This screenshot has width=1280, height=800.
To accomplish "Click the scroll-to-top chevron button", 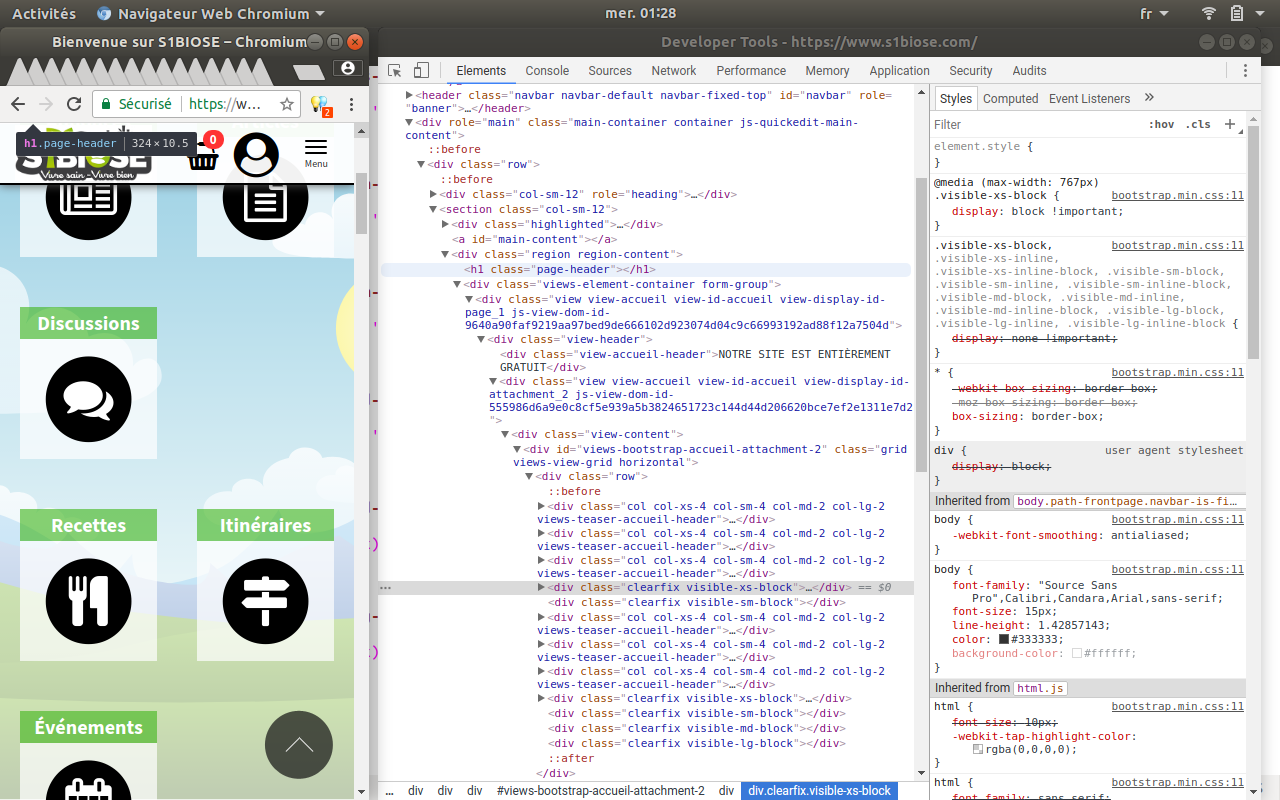I will pos(299,745).
